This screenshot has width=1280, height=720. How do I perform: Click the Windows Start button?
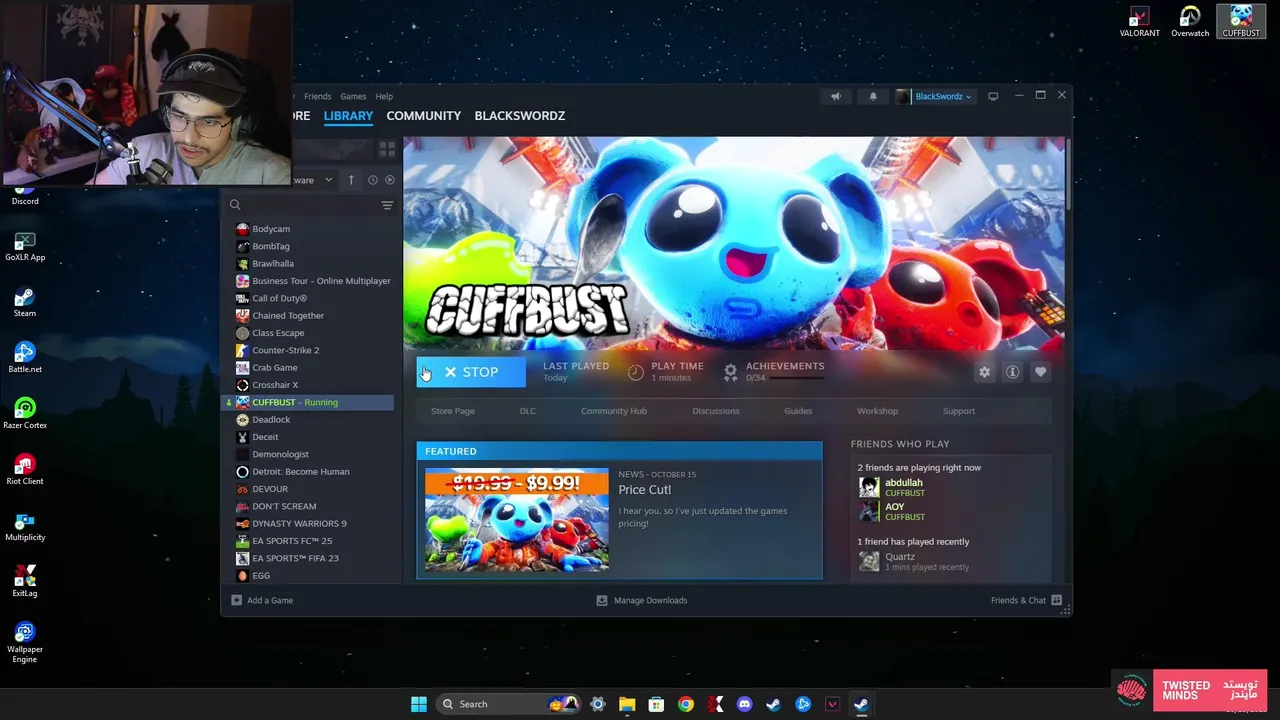pyautogui.click(x=419, y=704)
